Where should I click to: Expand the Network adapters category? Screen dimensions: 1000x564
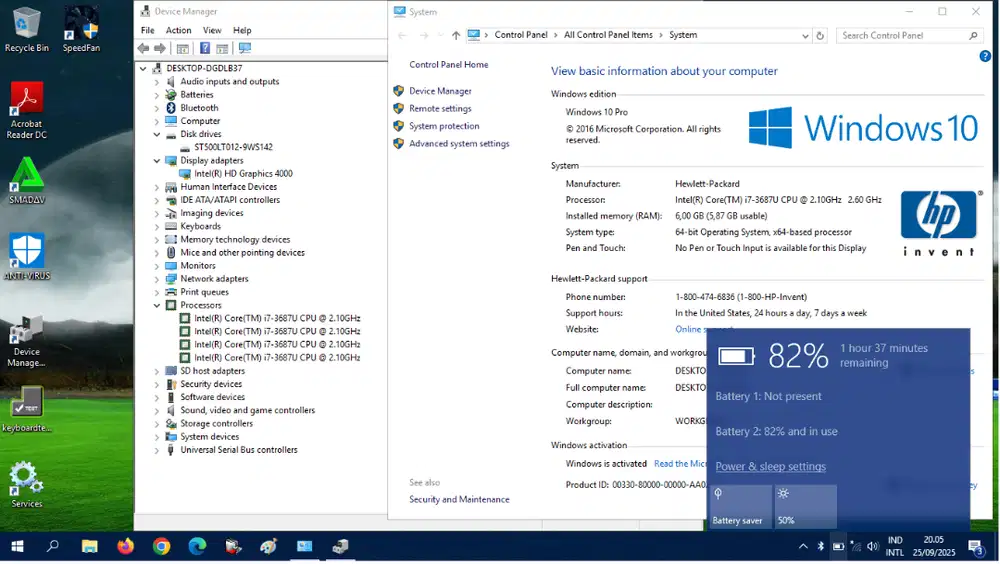pos(157,279)
